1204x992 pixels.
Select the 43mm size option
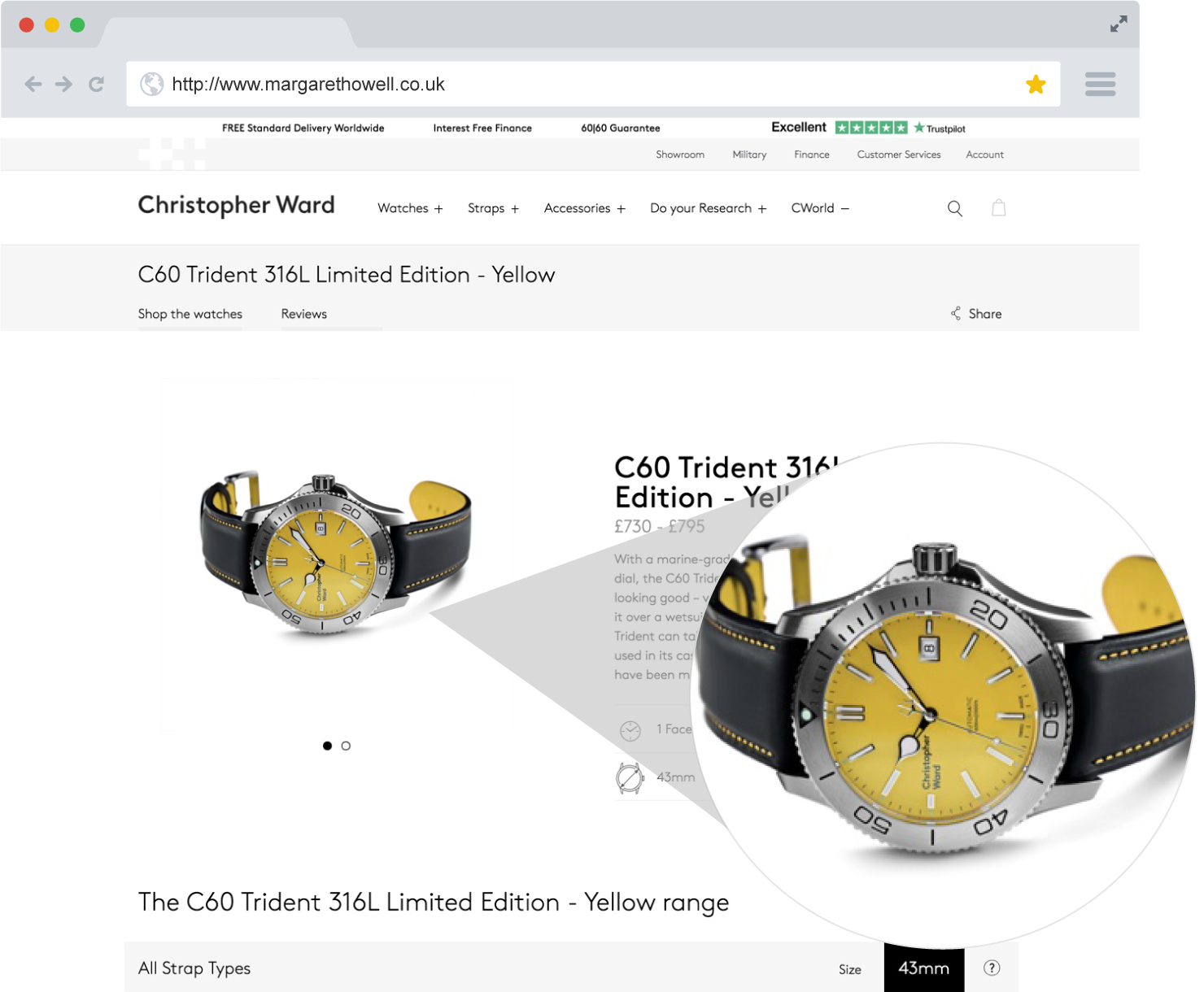tap(924, 968)
